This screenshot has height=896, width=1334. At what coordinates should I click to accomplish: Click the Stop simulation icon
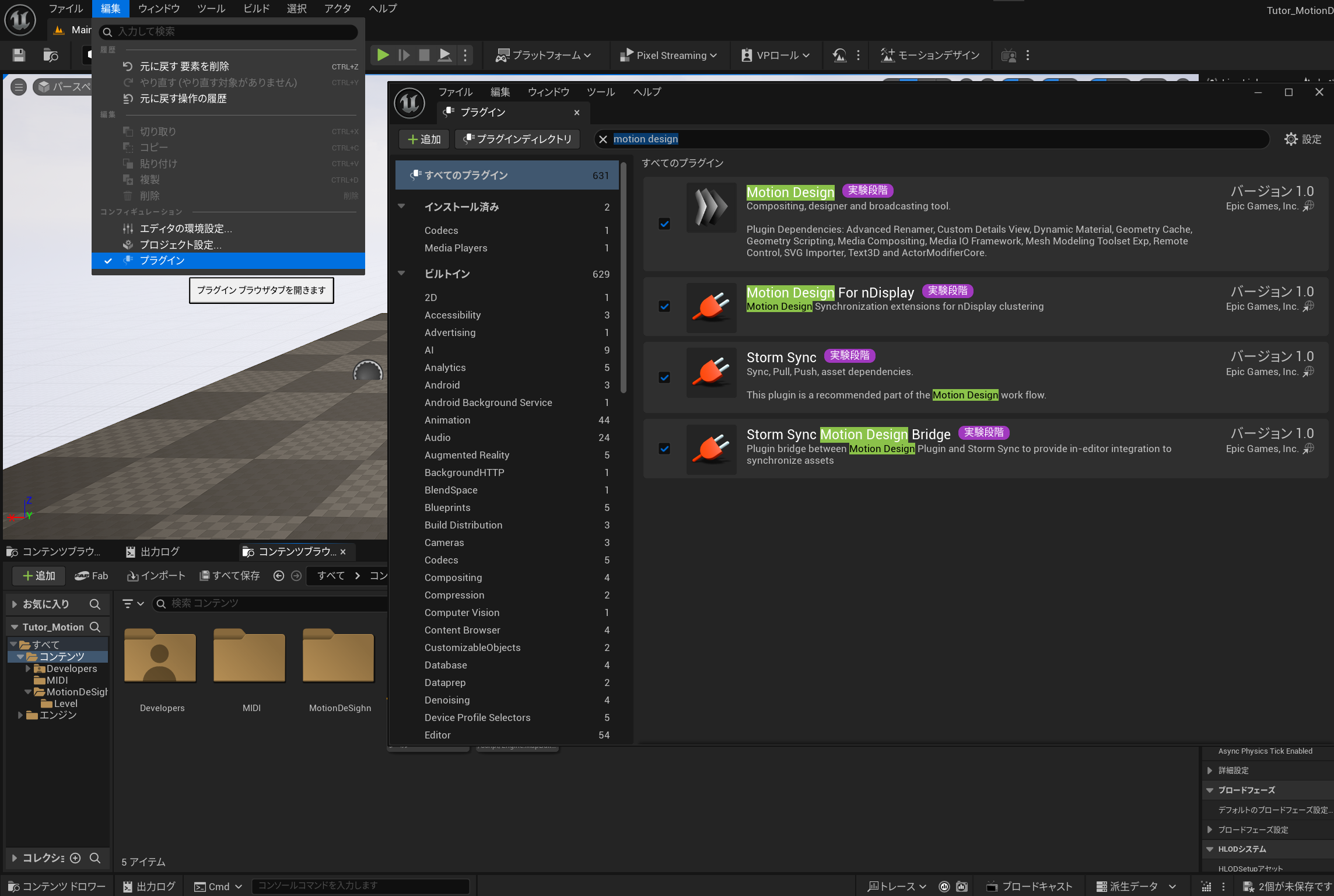click(424, 55)
